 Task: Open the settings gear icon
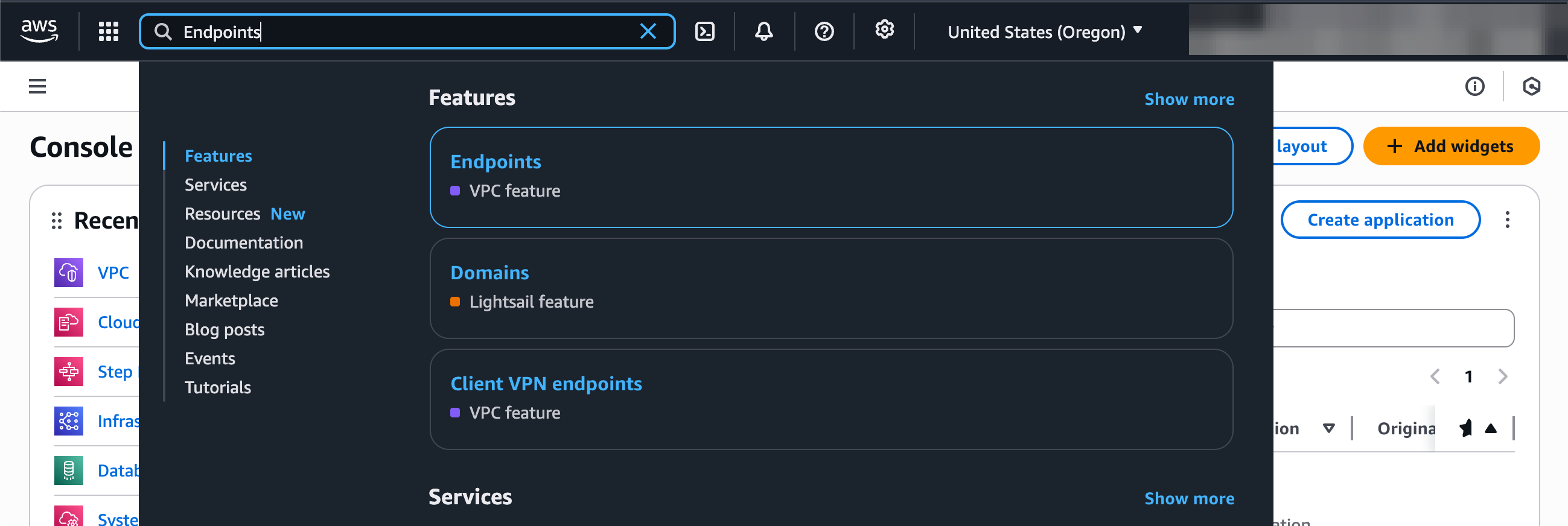point(884,29)
